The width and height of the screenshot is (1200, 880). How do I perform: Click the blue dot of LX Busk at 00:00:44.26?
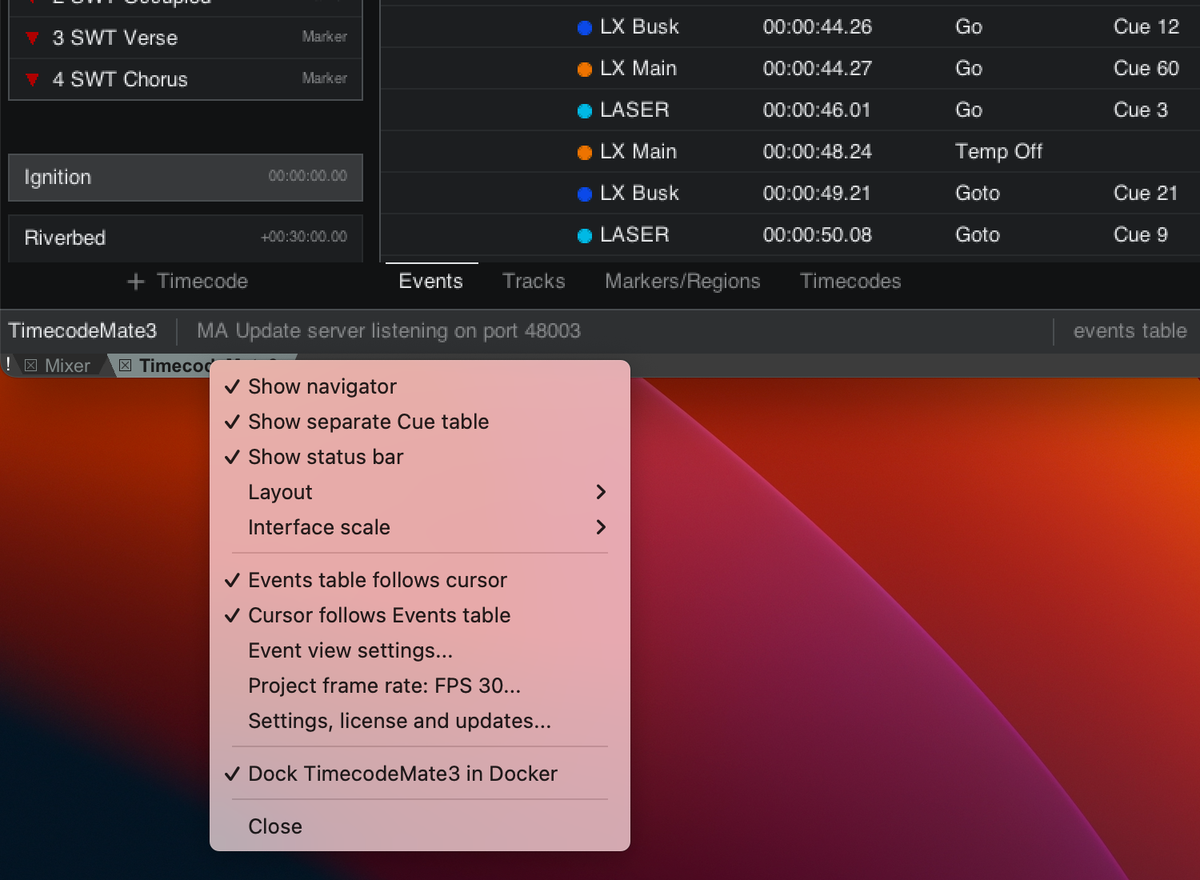(x=585, y=28)
